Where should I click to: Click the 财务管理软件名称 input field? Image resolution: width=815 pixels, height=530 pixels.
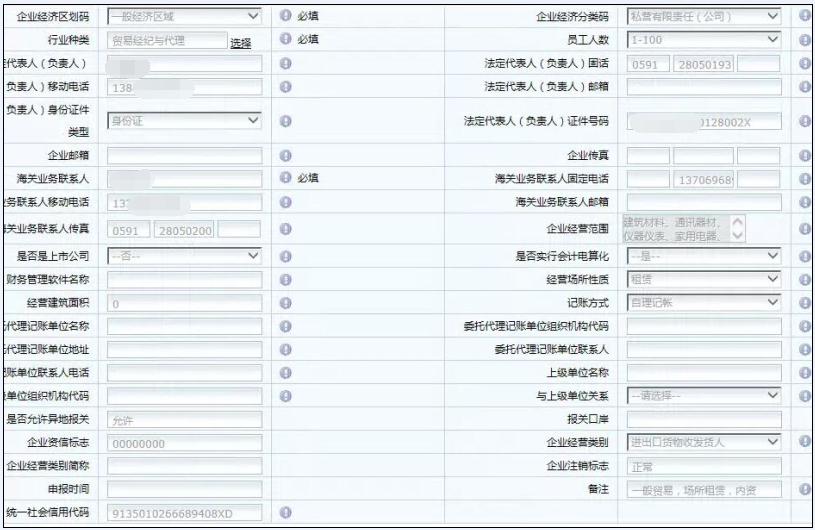pyautogui.click(x=184, y=279)
